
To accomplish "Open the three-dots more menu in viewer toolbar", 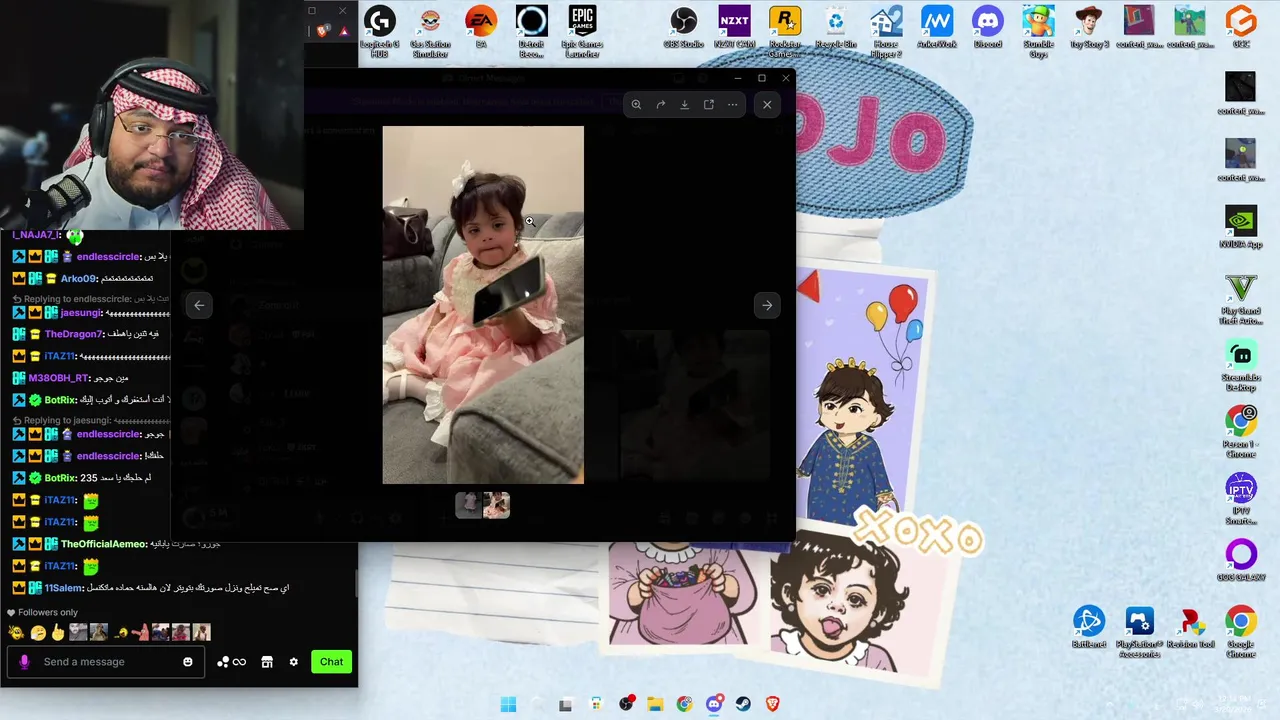I will coord(733,104).
